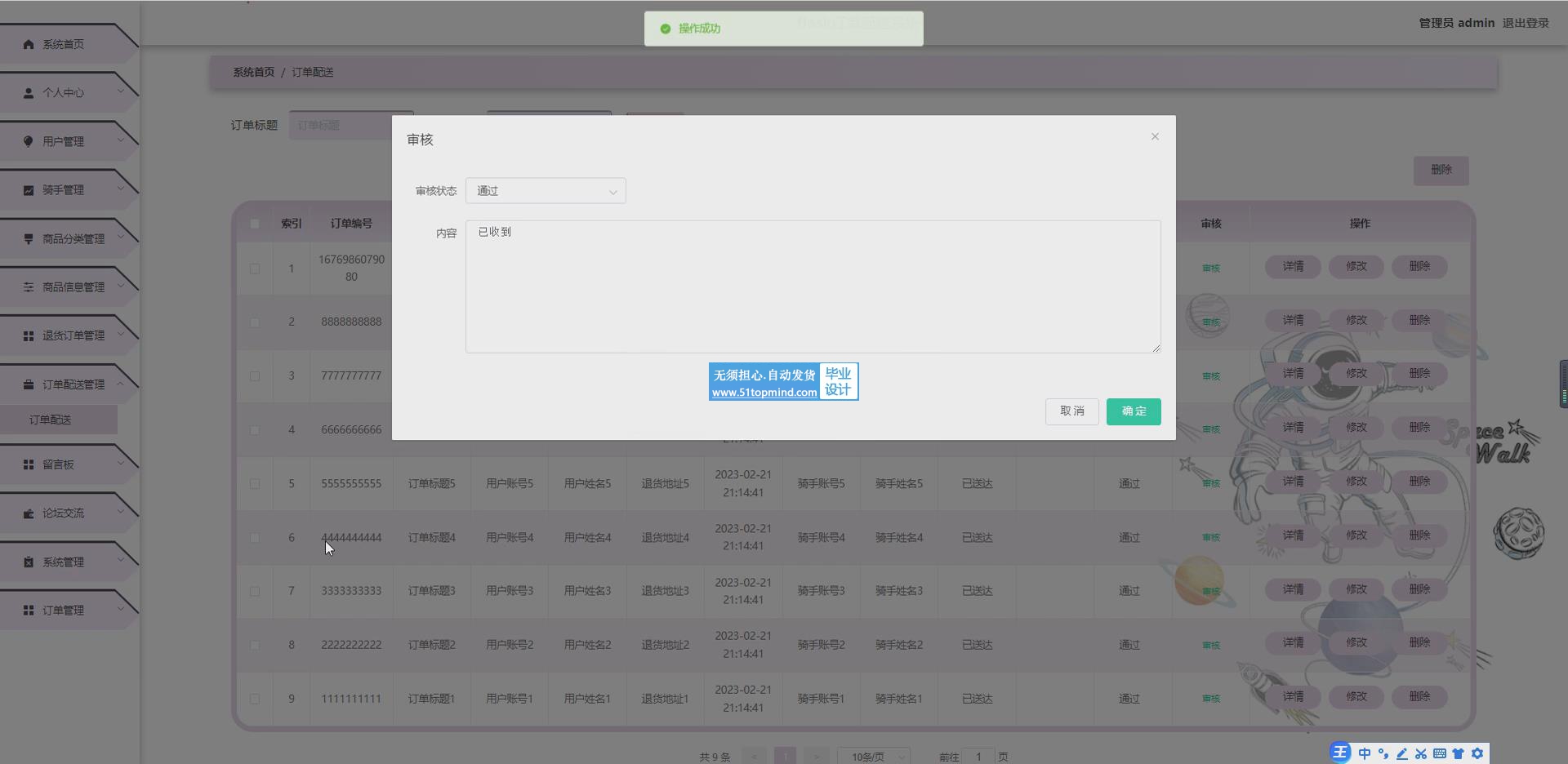The height and width of the screenshot is (764, 1568).
Task: Click the 个人中心 user icon
Action: (x=29, y=93)
